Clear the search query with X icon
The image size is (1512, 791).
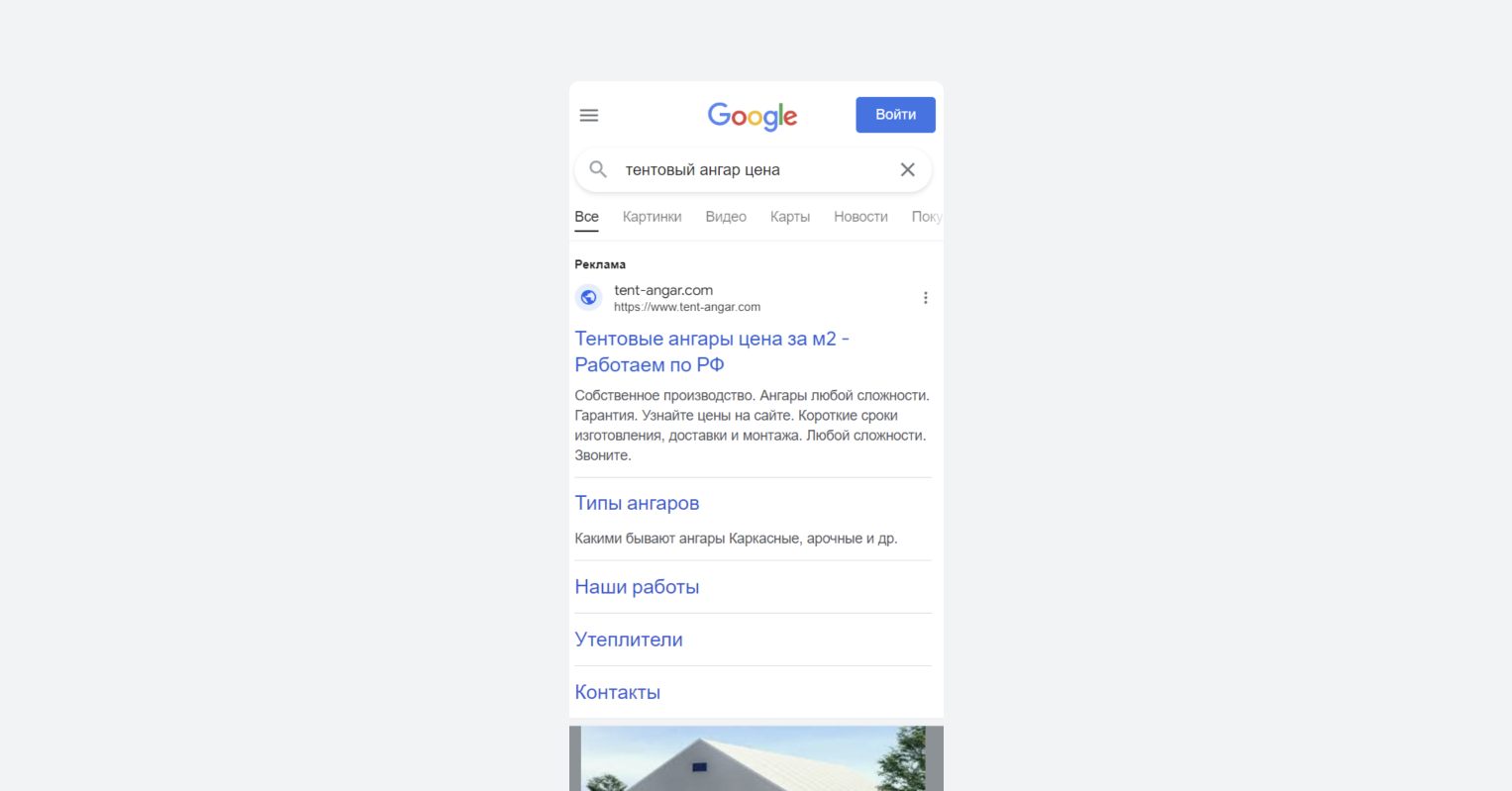coord(907,169)
